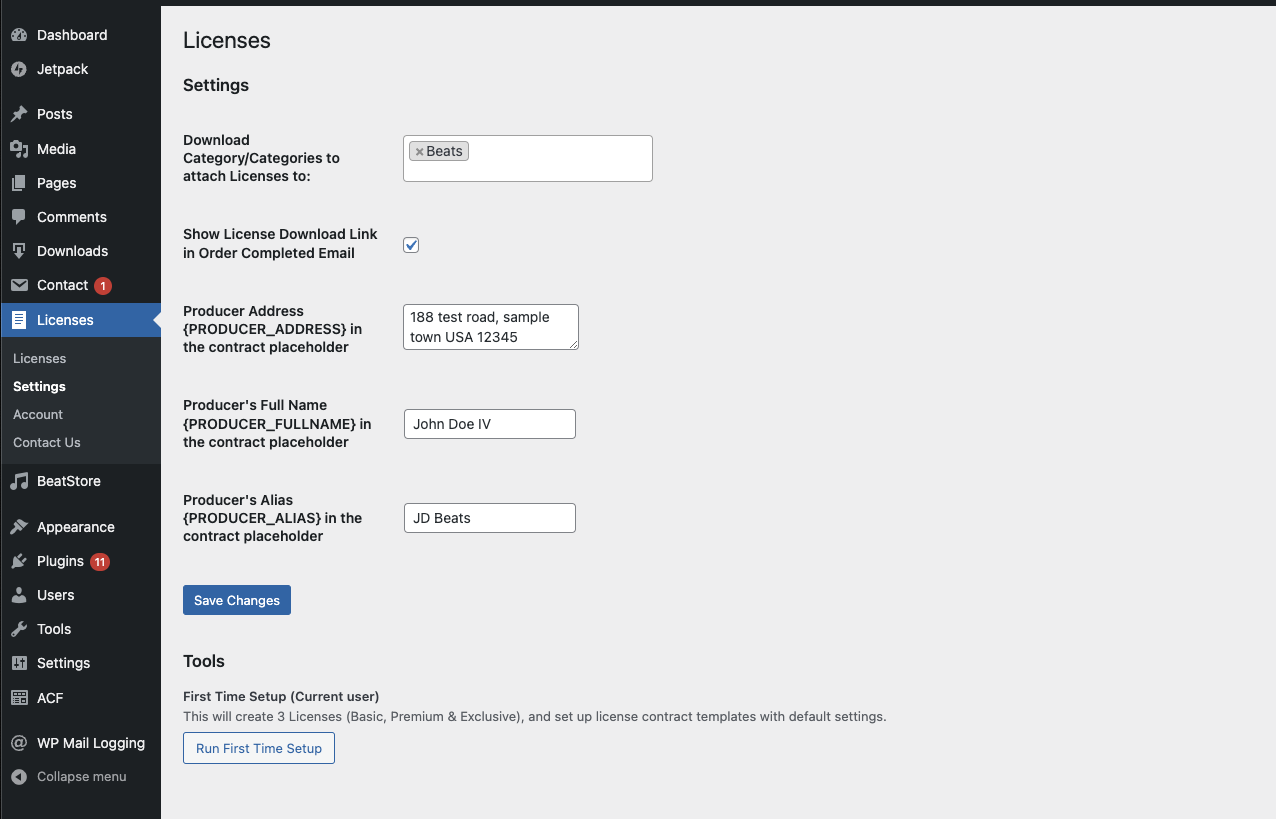Click the Licenses page heading

(227, 41)
